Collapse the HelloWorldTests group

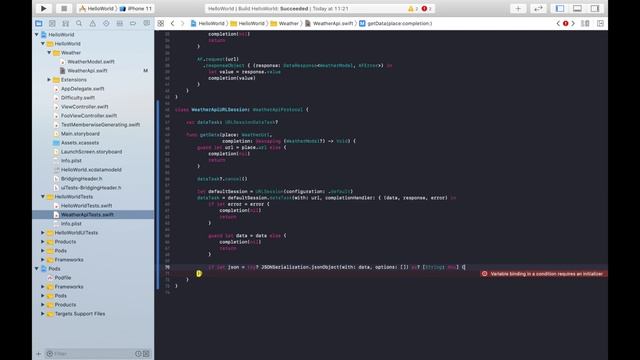pyautogui.click(x=43, y=197)
